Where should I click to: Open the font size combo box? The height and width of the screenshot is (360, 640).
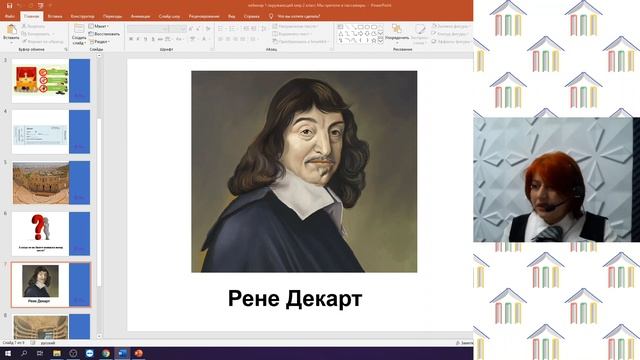tap(178, 29)
